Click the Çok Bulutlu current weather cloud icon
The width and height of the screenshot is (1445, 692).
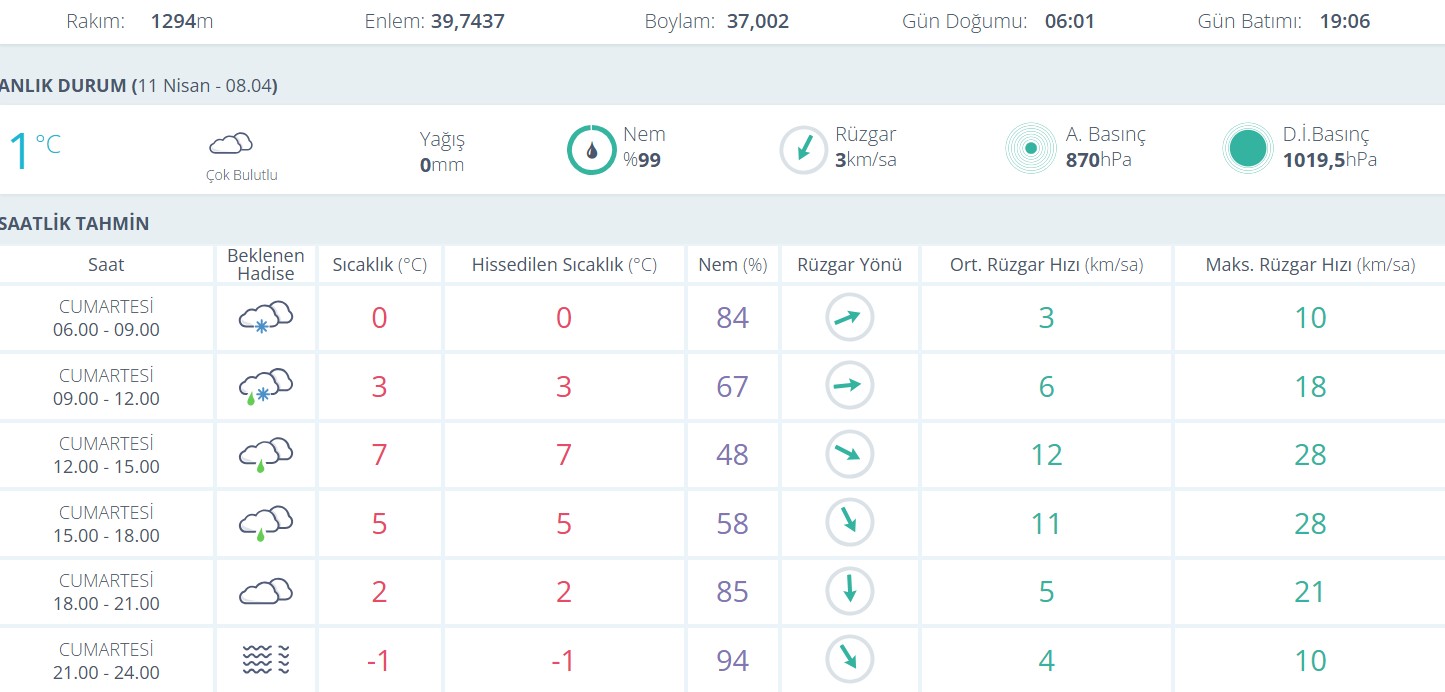click(x=231, y=144)
